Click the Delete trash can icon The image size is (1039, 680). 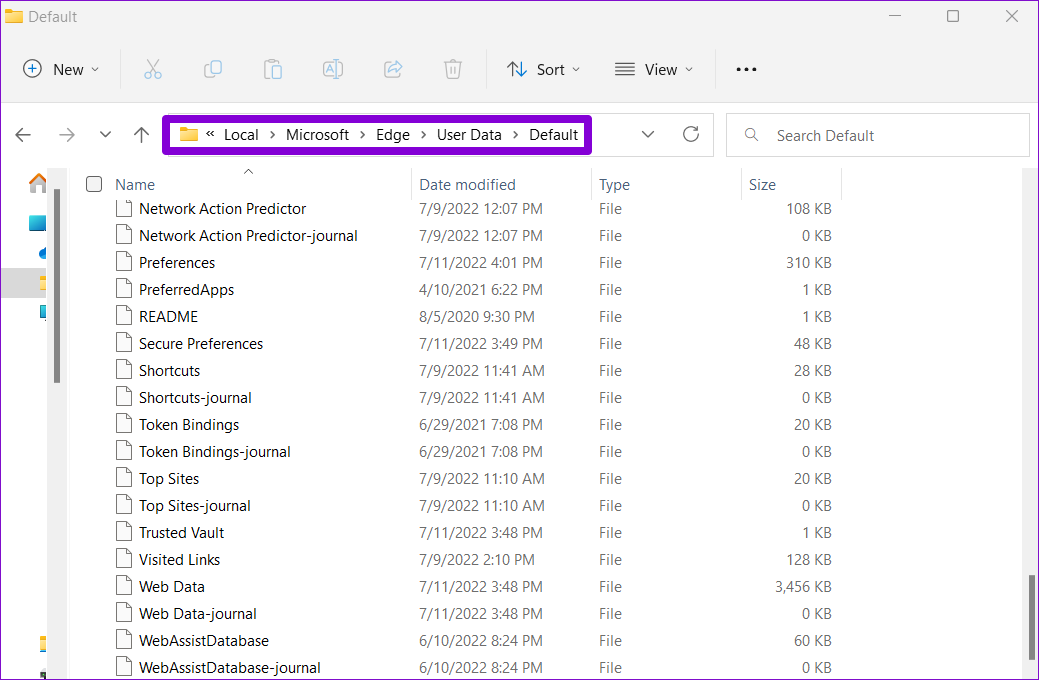pyautogui.click(x=453, y=69)
